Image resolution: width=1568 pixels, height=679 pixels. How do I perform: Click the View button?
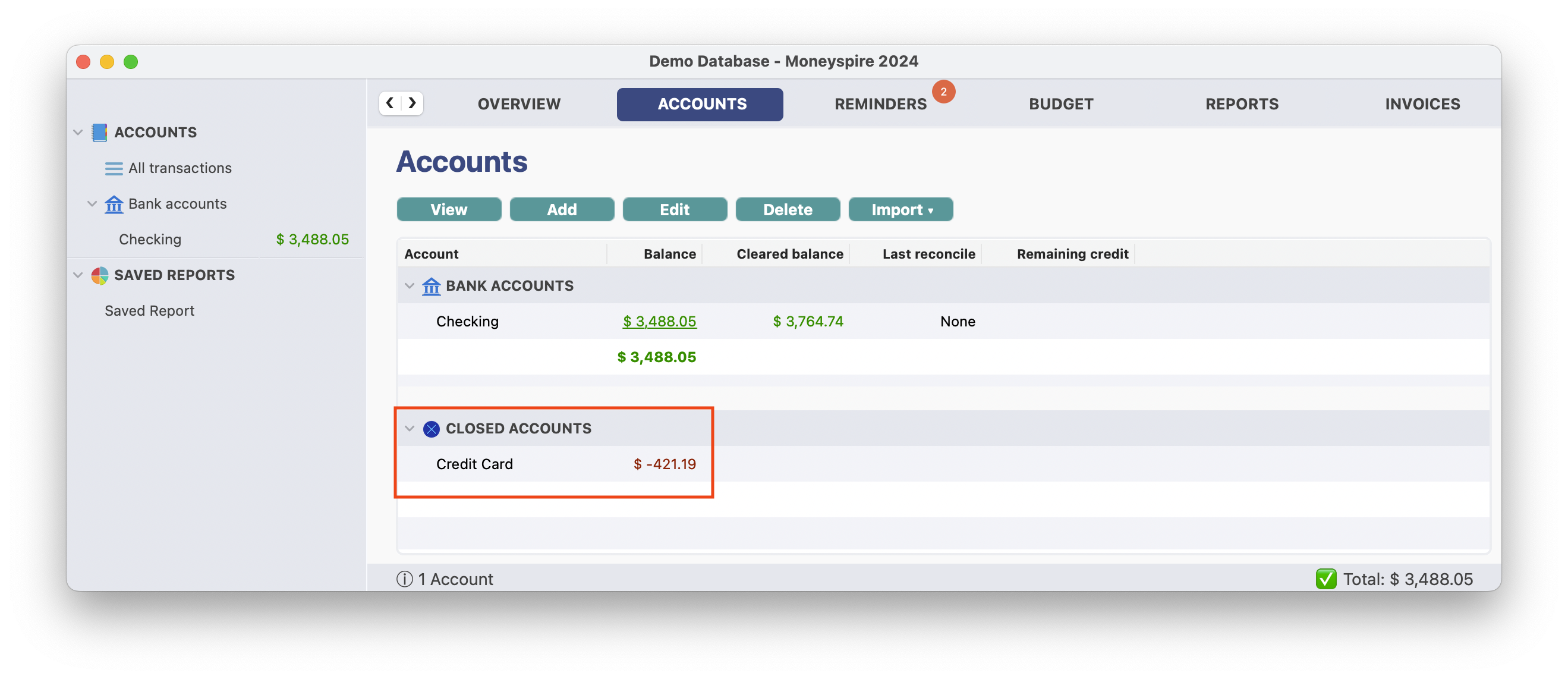pos(449,209)
